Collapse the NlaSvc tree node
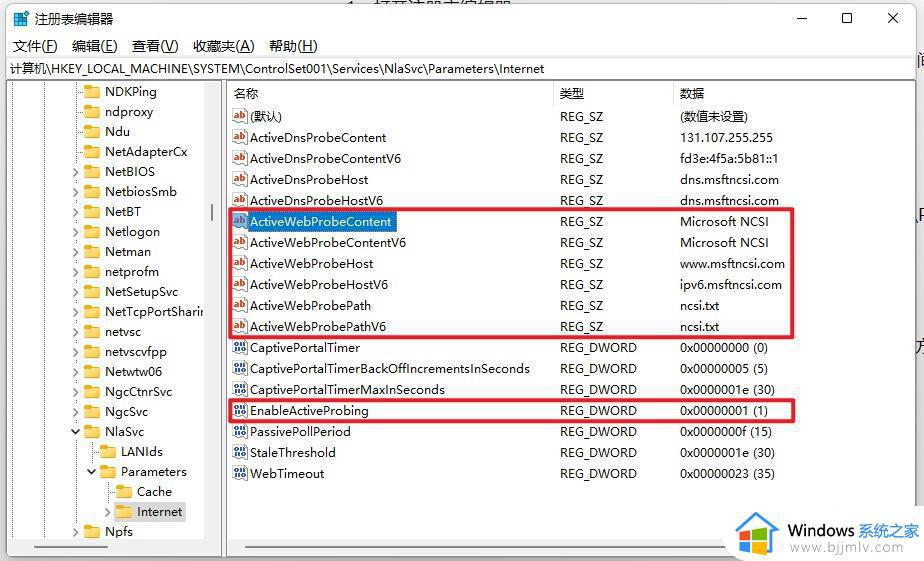924x561 pixels. pyautogui.click(x=75, y=432)
